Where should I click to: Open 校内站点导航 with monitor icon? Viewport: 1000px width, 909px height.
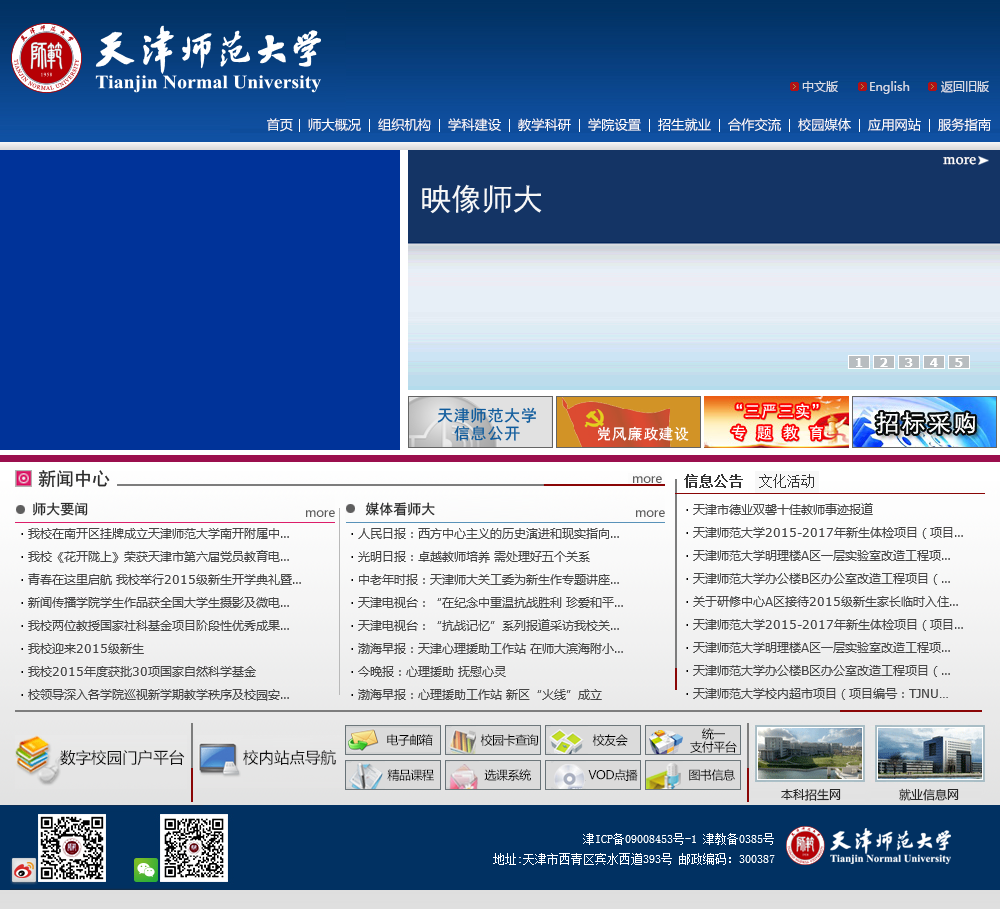coord(268,758)
